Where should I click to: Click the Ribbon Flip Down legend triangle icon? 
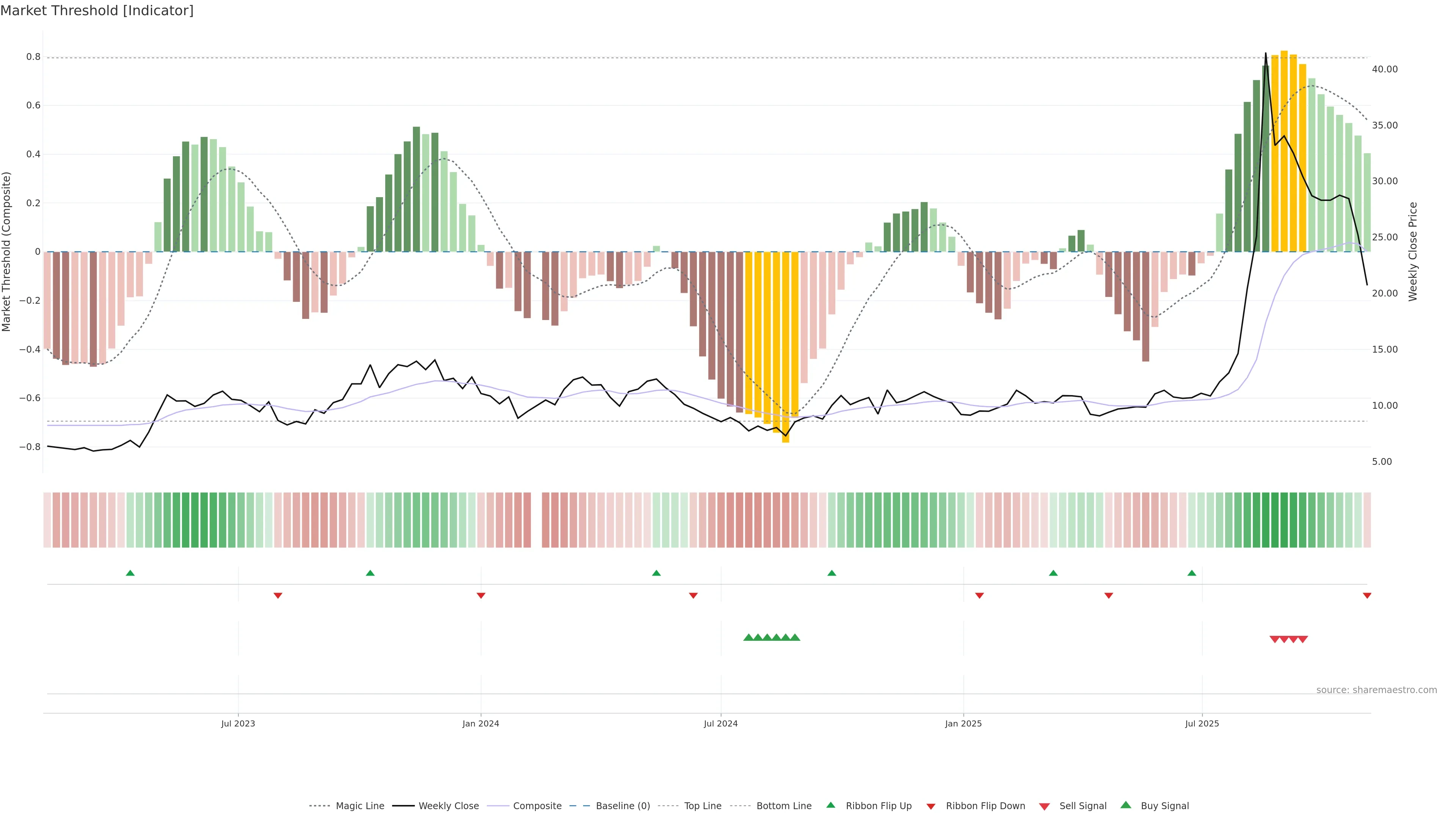coord(931,806)
